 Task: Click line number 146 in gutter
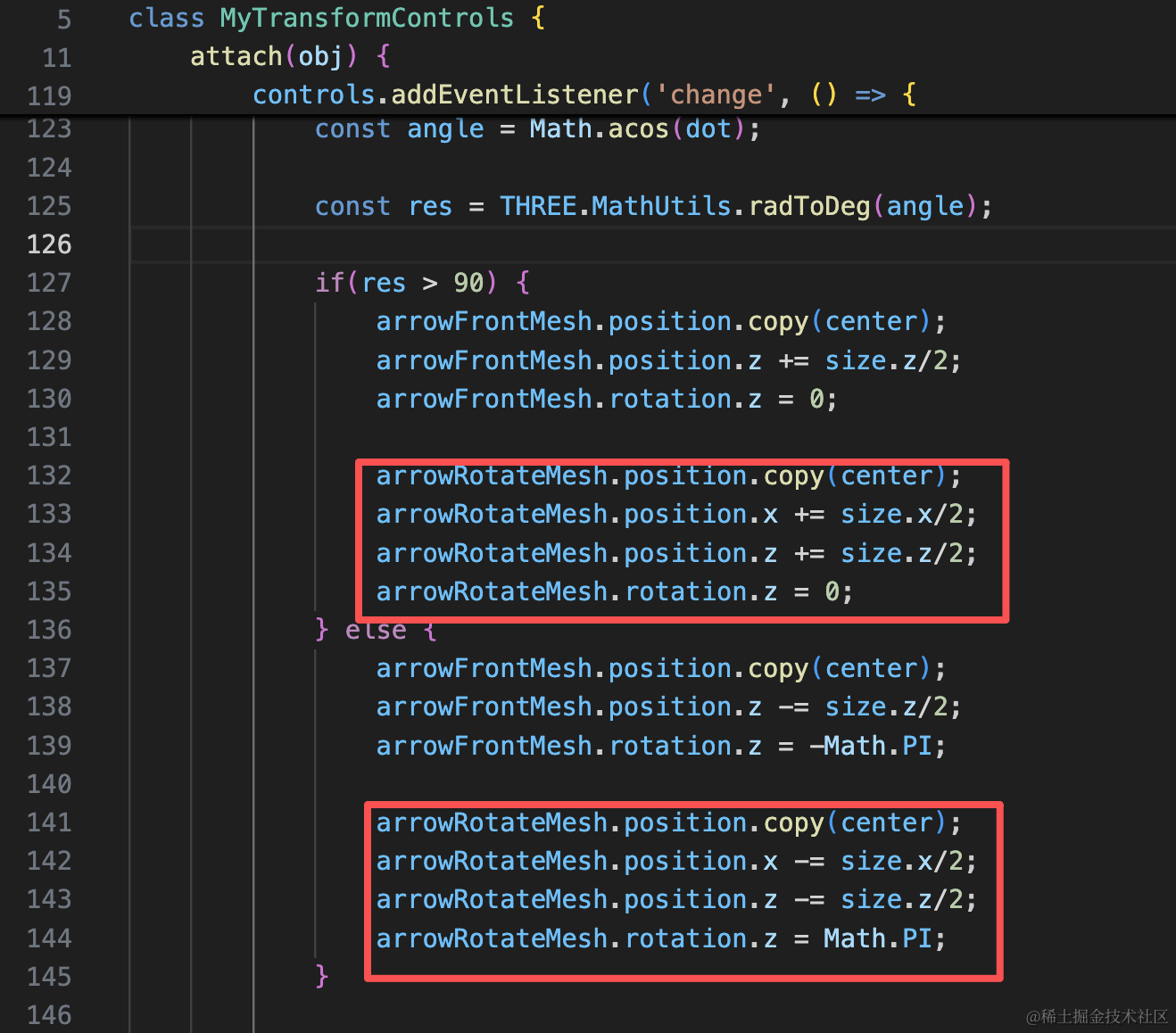point(49,1015)
